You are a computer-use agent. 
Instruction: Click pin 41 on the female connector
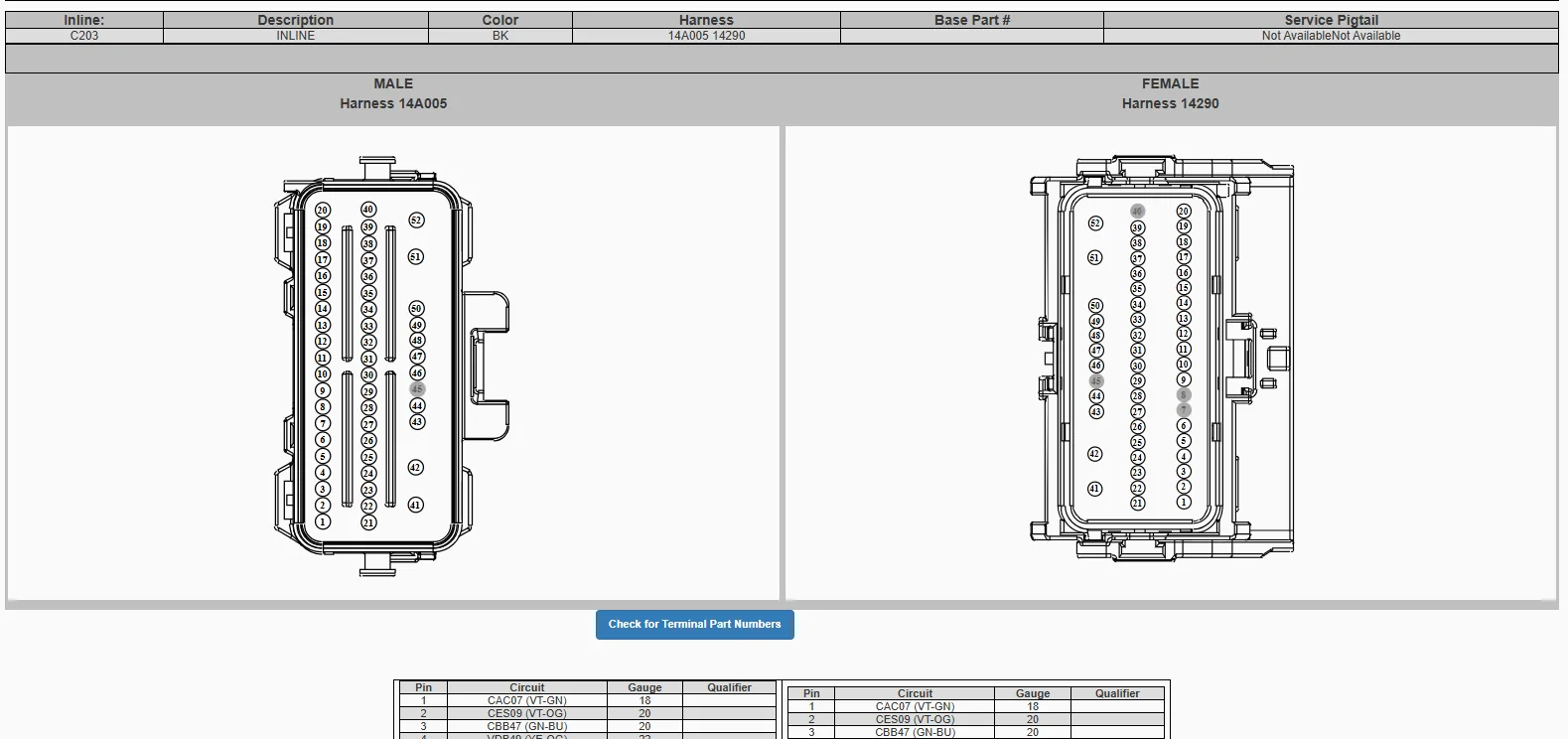[x=1095, y=489]
